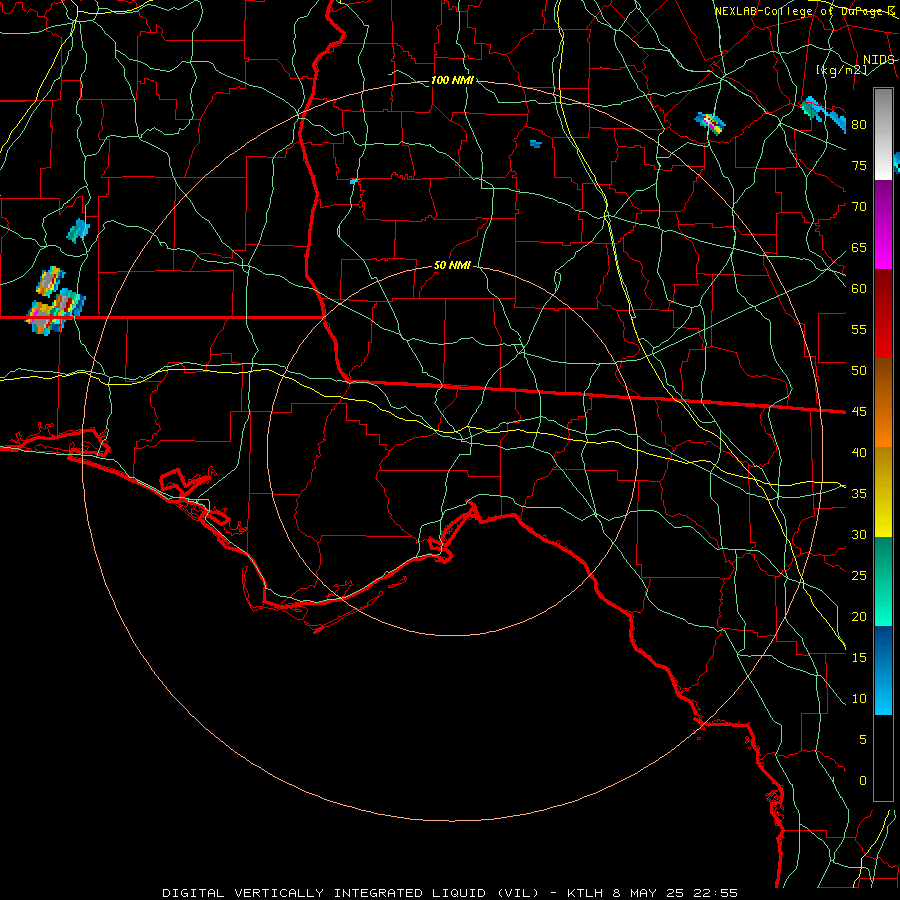This screenshot has width=900, height=900.
Task: Click the 35 value on the color scale
Action: tap(859, 494)
